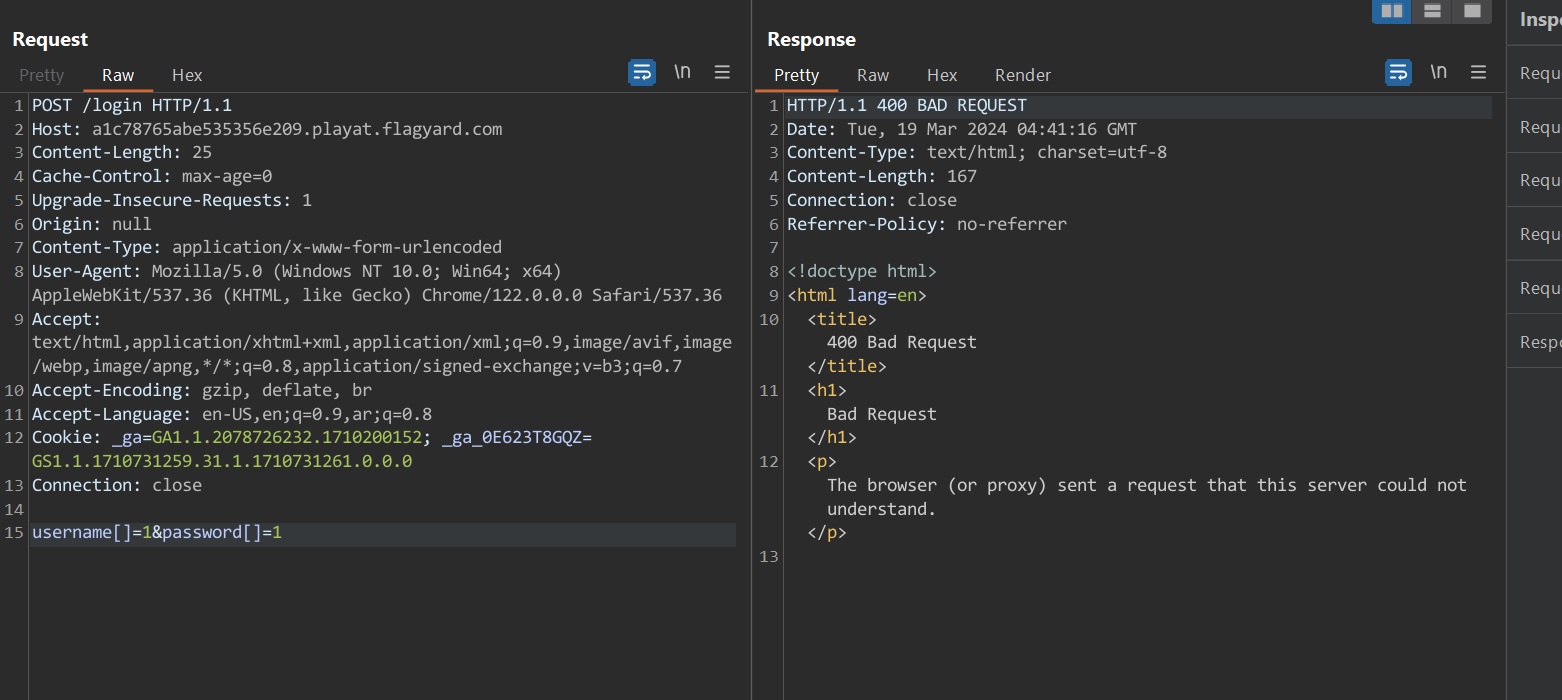1562x700 pixels.
Task: Switch Response view to Raw tab
Action: 873,75
